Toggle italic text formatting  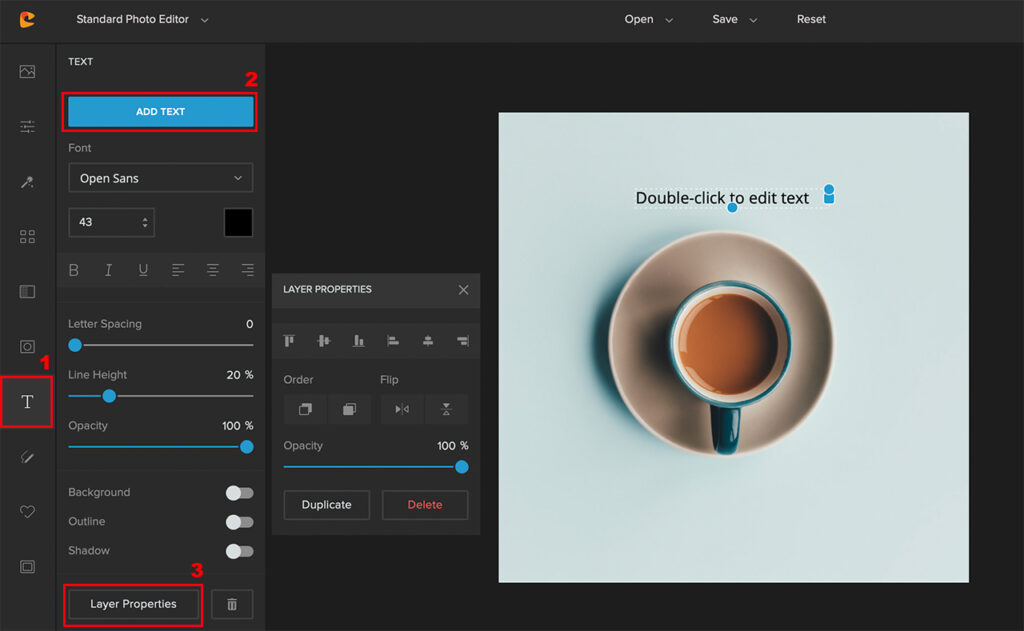tap(108, 270)
